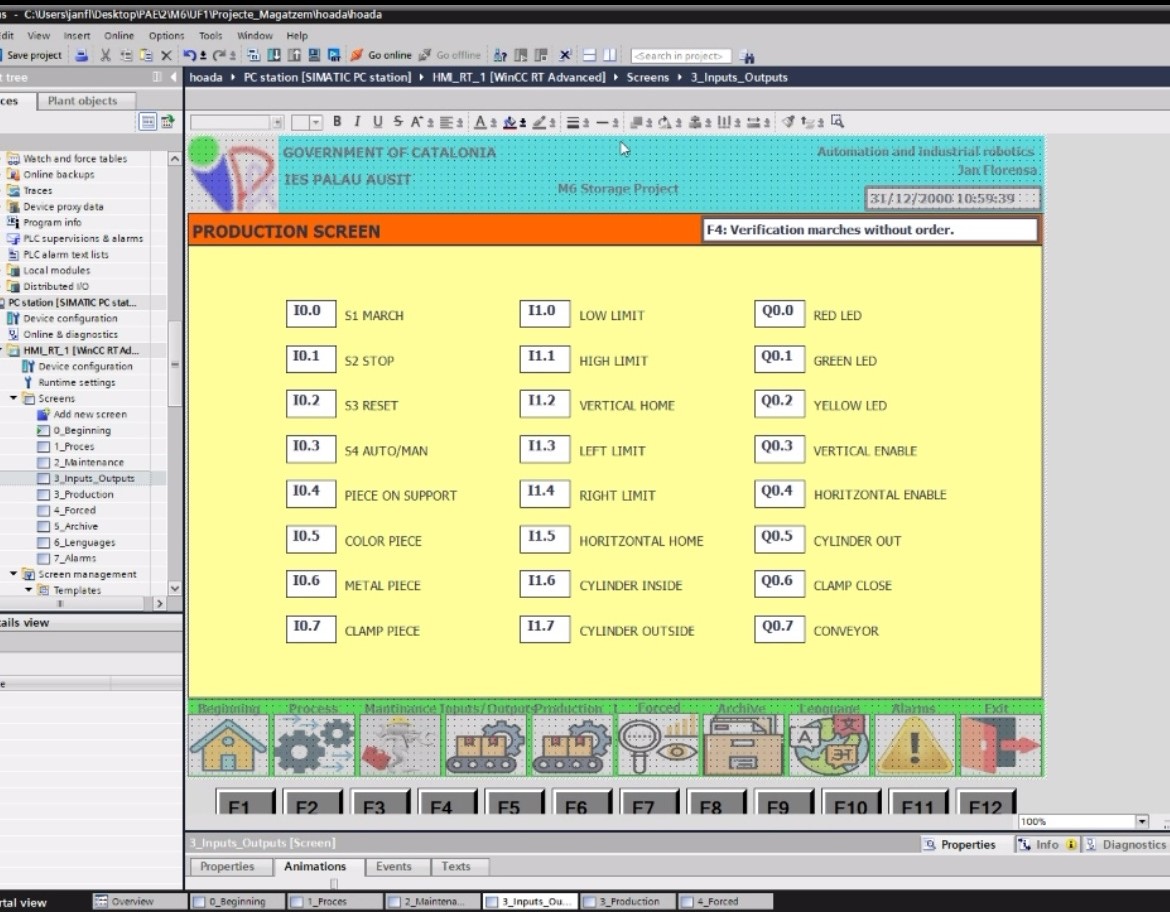Viewport: 1170px width, 912px height.
Task: Collapse the Screen management tree node
Action: [x=15, y=575]
